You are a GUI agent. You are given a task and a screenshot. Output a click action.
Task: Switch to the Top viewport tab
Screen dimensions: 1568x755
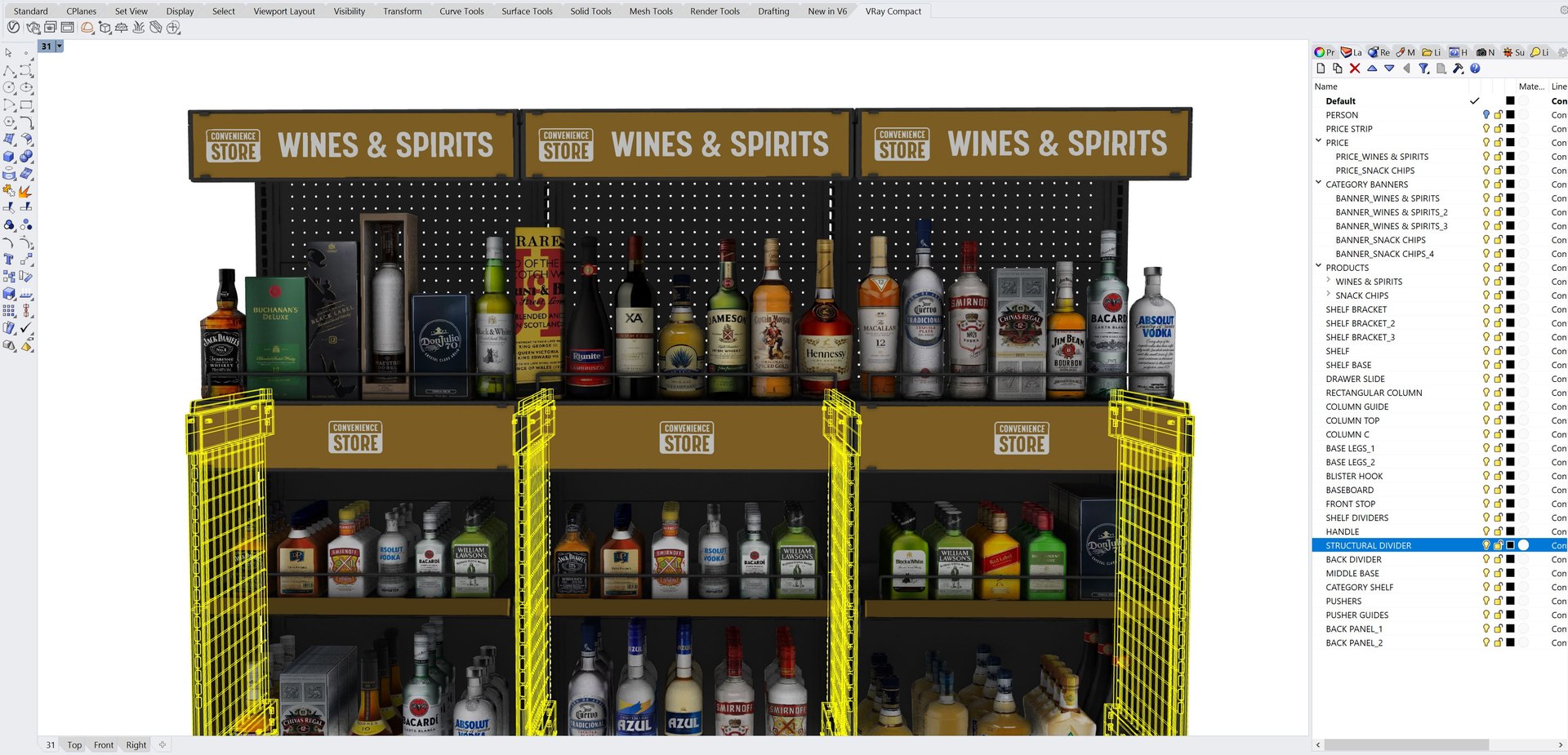pos(74,745)
